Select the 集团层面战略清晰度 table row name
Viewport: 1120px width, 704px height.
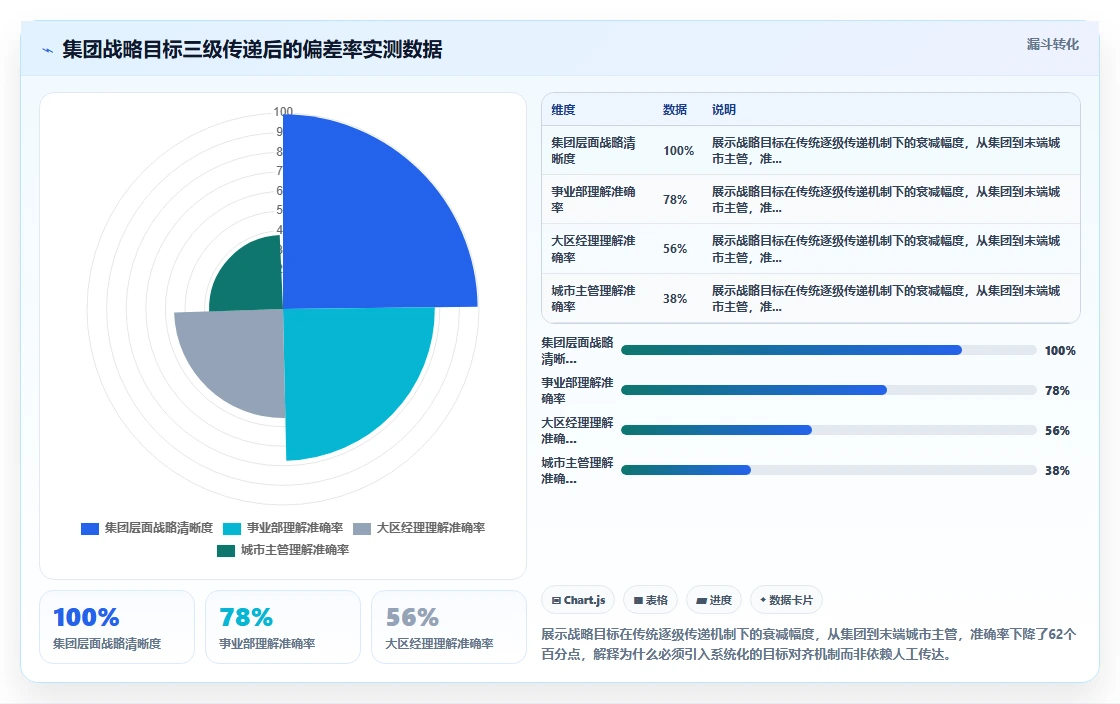(593, 151)
